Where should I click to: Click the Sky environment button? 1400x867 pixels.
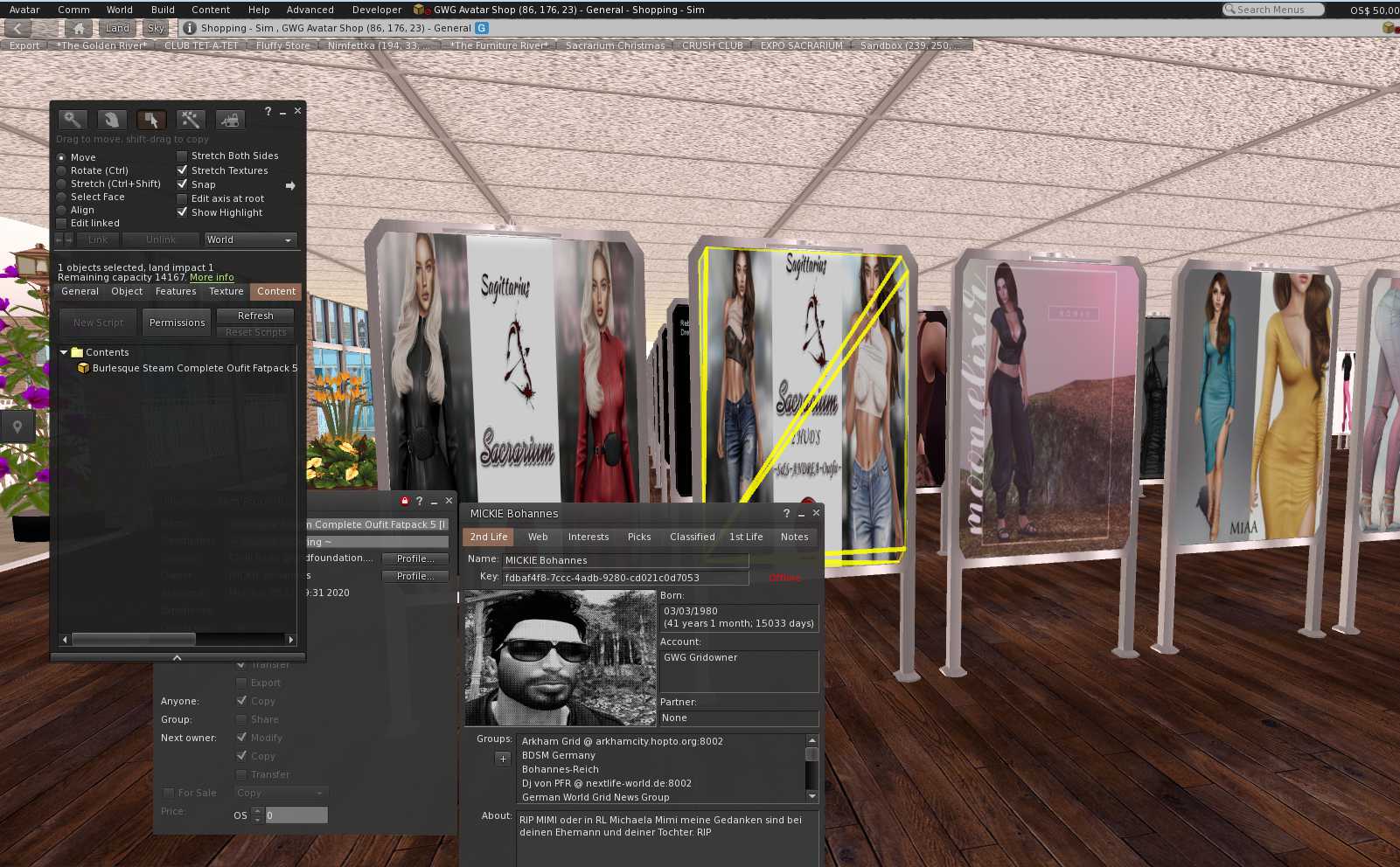pos(156,28)
